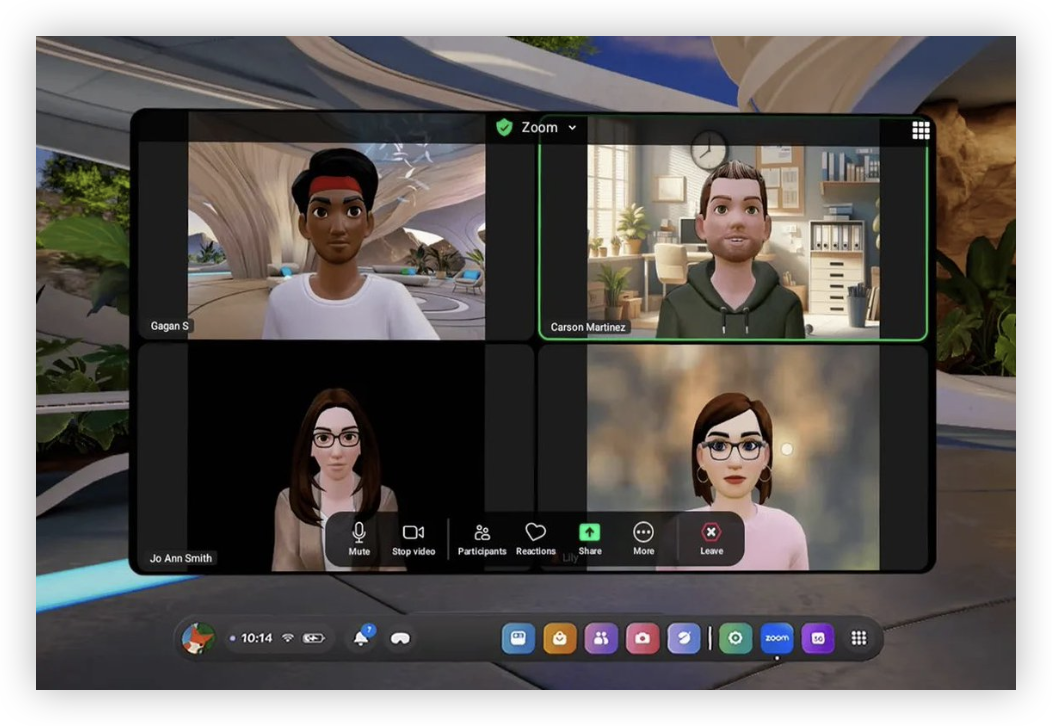Click the name label Carson Martinez
1052x726 pixels.
[x=588, y=327]
